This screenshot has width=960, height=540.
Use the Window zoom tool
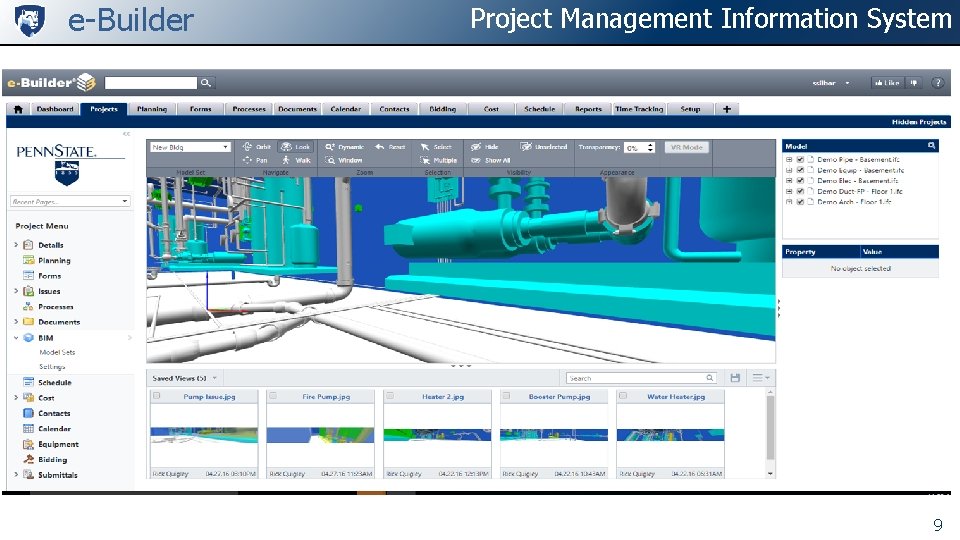[x=343, y=160]
